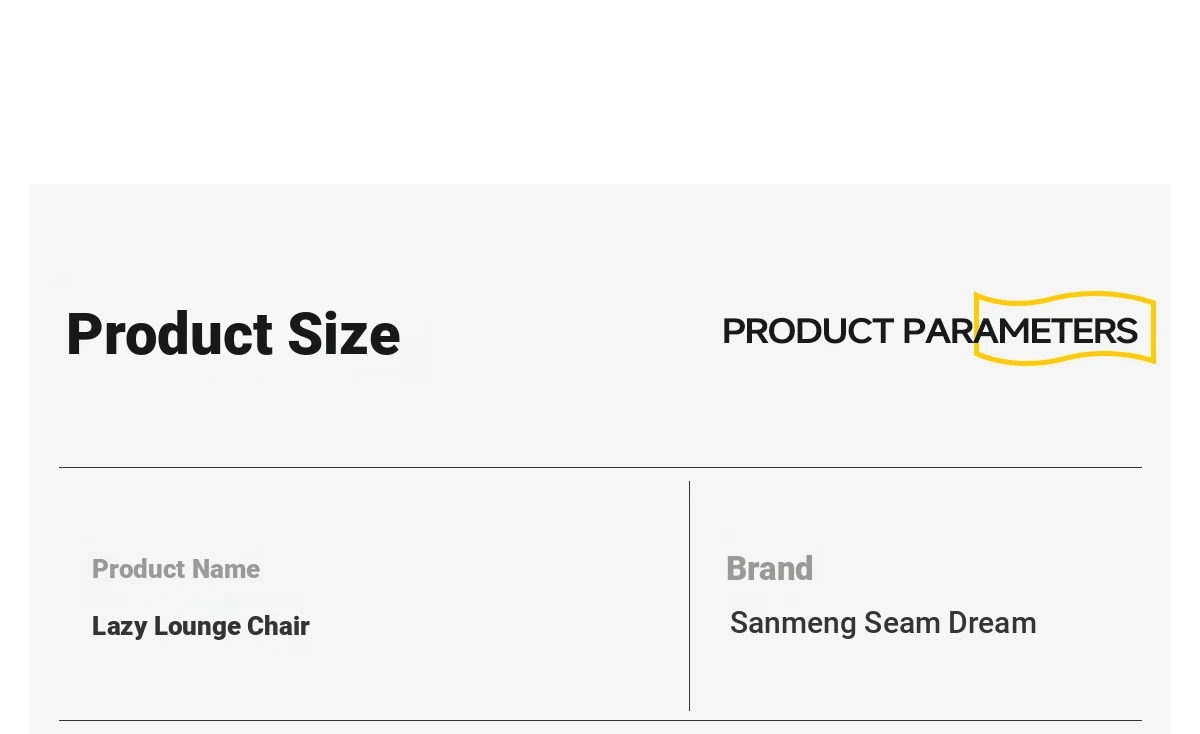Click the blank white area above panel

[x=600, y=90]
